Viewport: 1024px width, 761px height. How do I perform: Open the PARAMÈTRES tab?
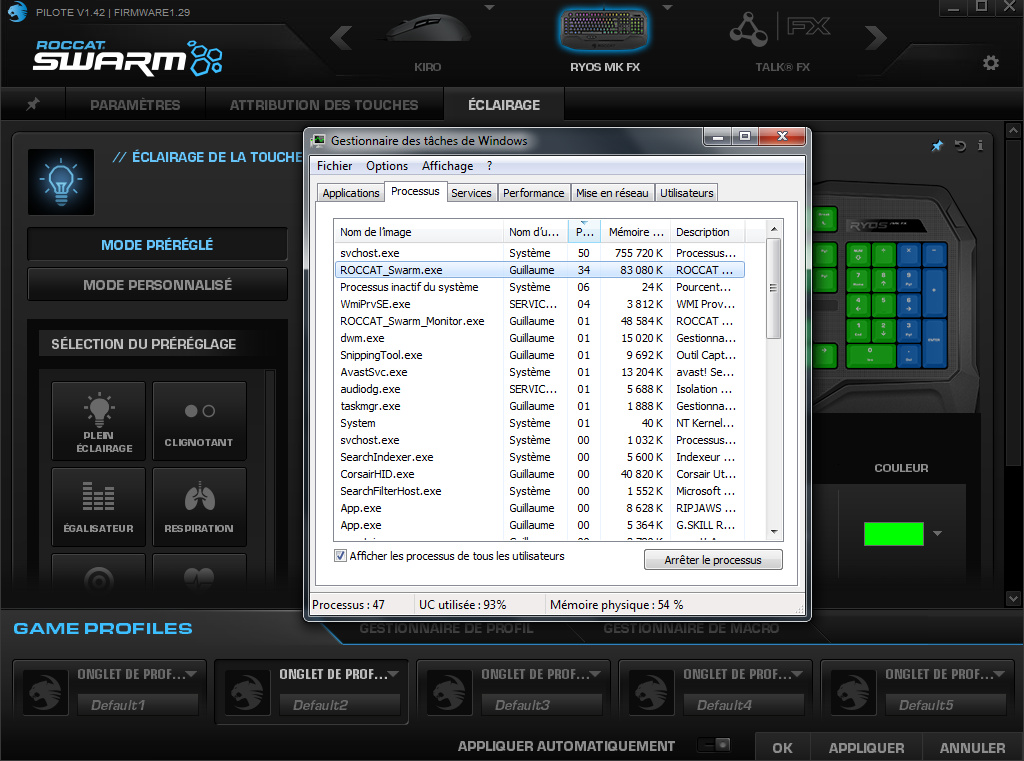click(x=135, y=105)
